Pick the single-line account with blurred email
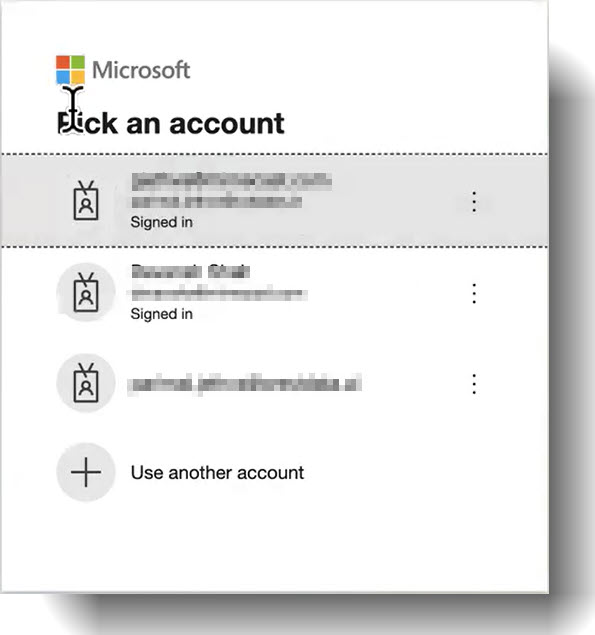Screen dimensions: 595x635 click(245, 384)
